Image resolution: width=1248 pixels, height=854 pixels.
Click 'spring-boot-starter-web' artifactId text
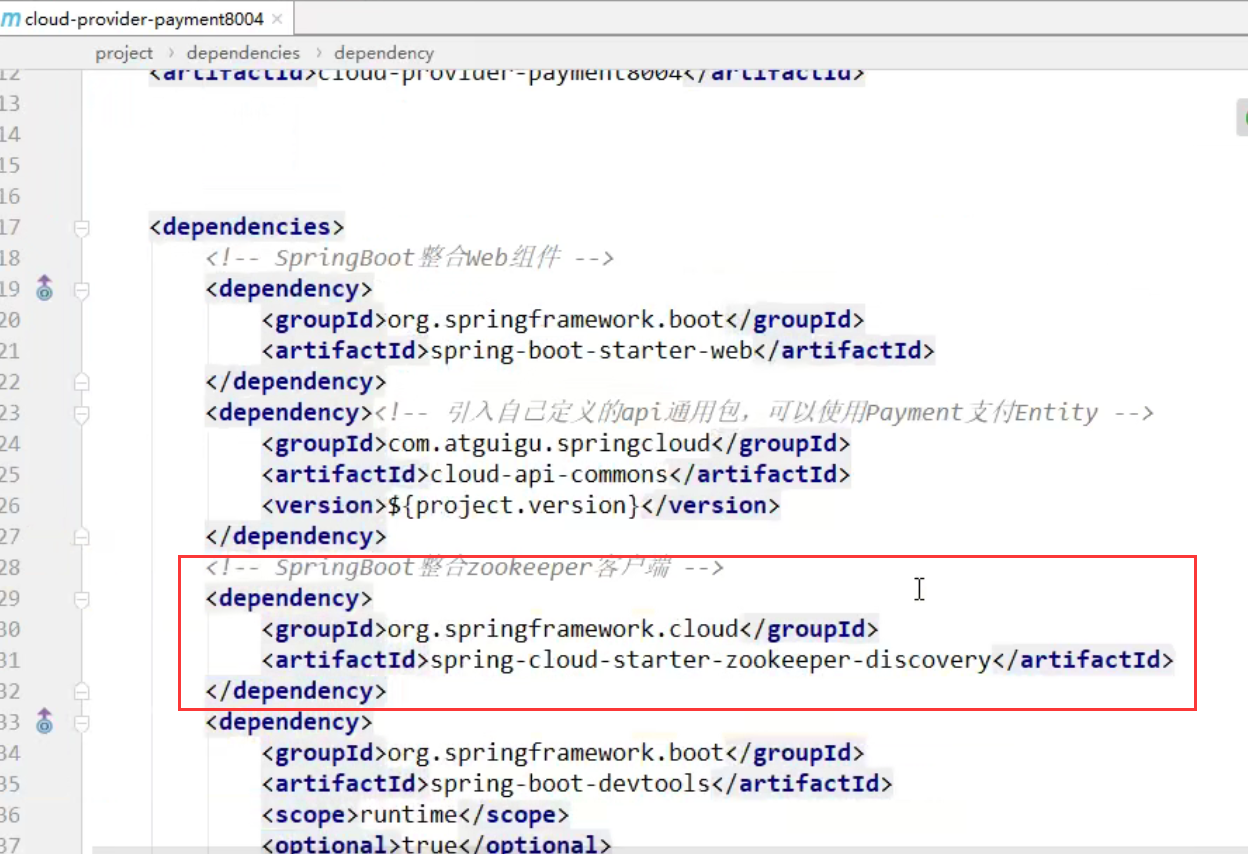(590, 351)
